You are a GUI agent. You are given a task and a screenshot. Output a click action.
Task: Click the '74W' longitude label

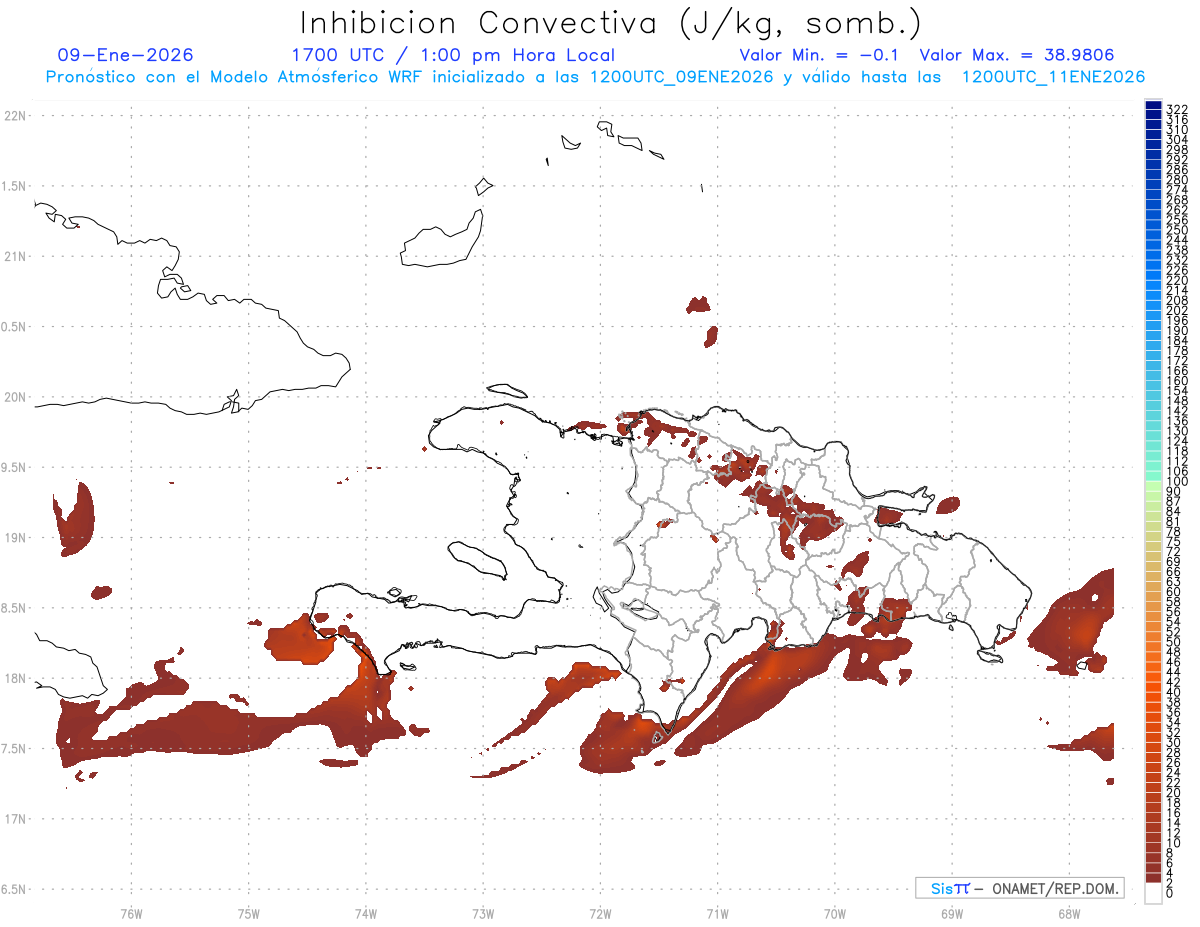coord(366,914)
